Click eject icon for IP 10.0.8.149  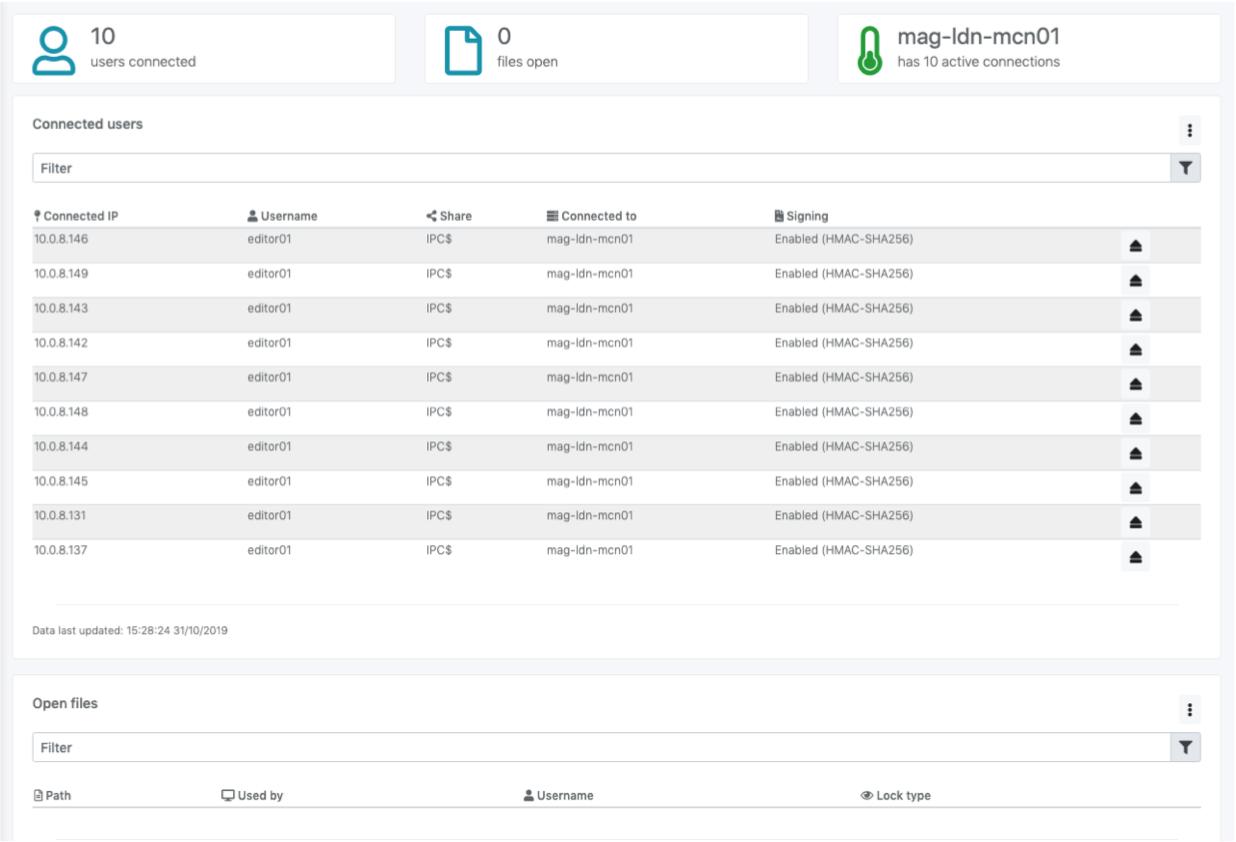[x=1135, y=281]
